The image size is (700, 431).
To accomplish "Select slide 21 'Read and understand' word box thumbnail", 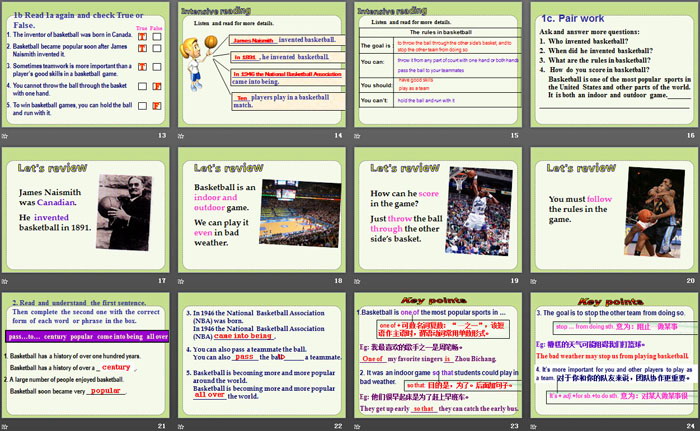I will (86, 356).
